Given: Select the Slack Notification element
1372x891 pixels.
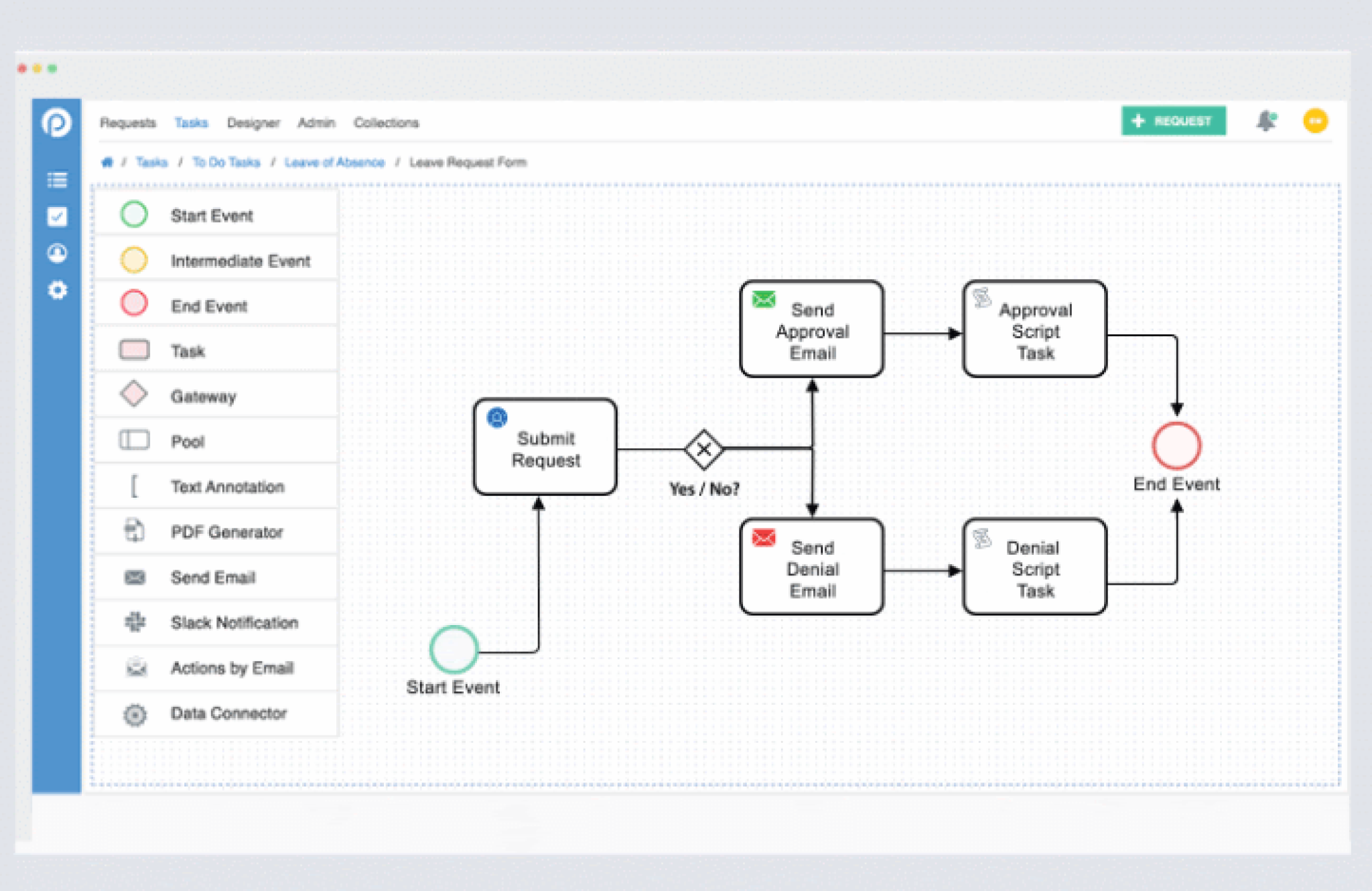Looking at the screenshot, I should tap(234, 622).
